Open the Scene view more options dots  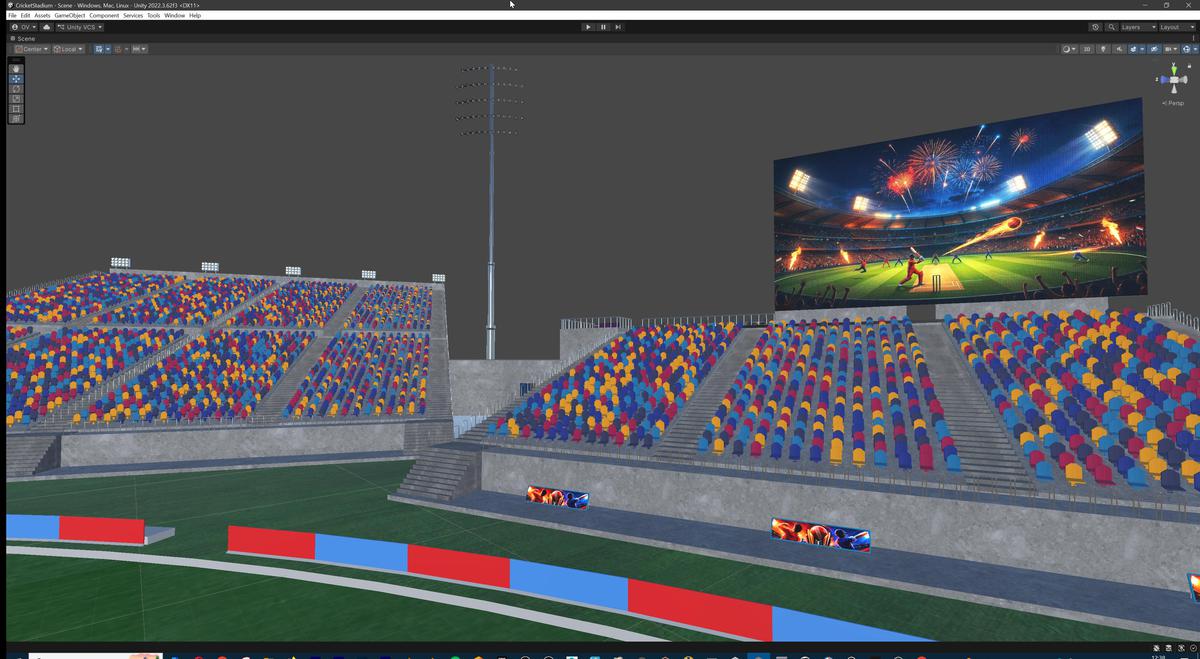coord(1193,38)
